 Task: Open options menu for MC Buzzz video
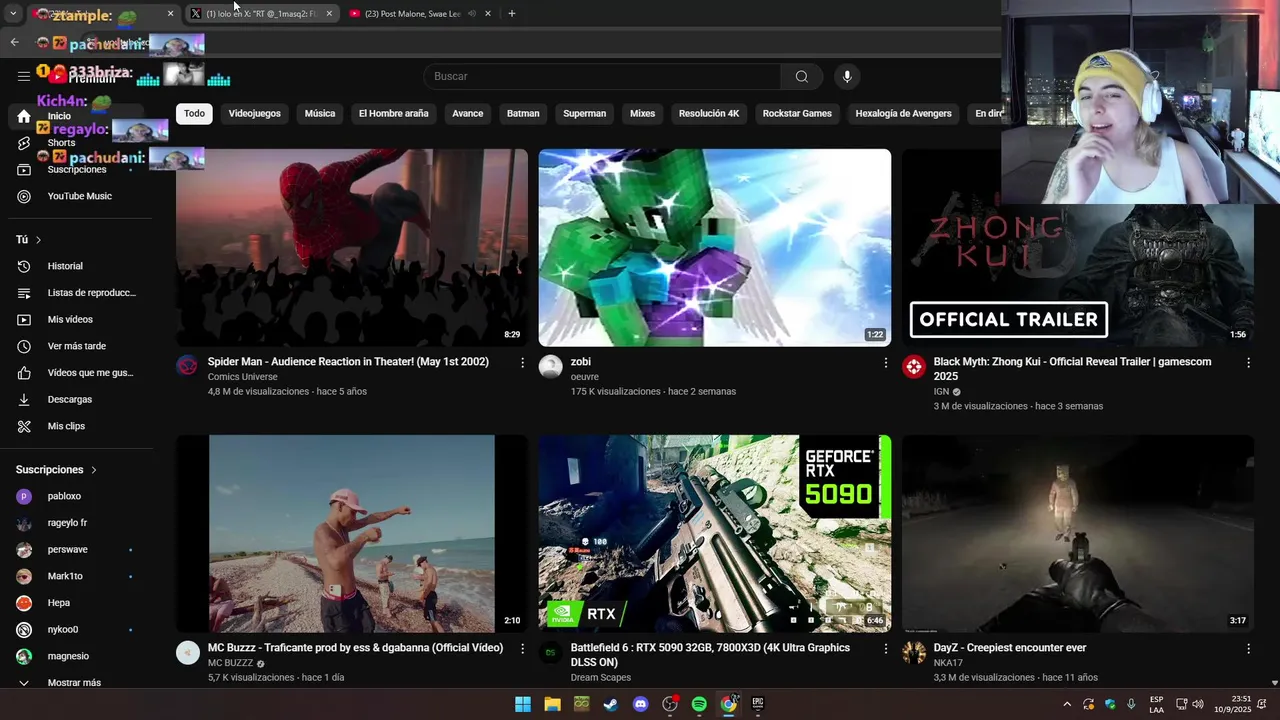[x=522, y=649]
